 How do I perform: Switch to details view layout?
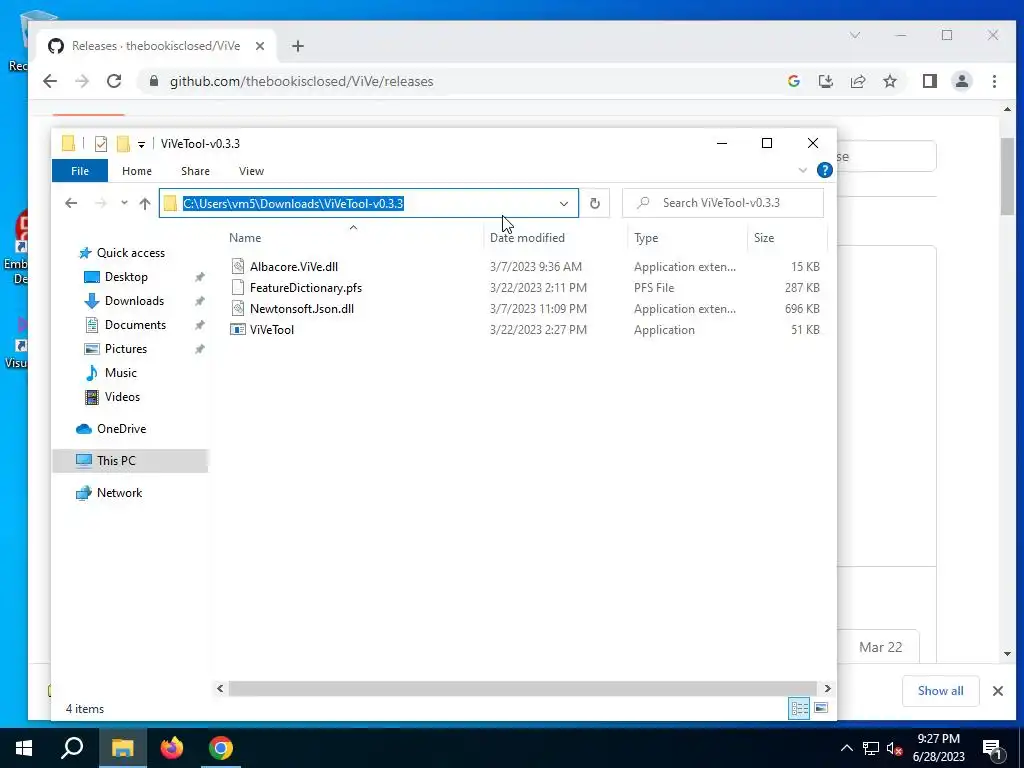pyautogui.click(x=799, y=709)
